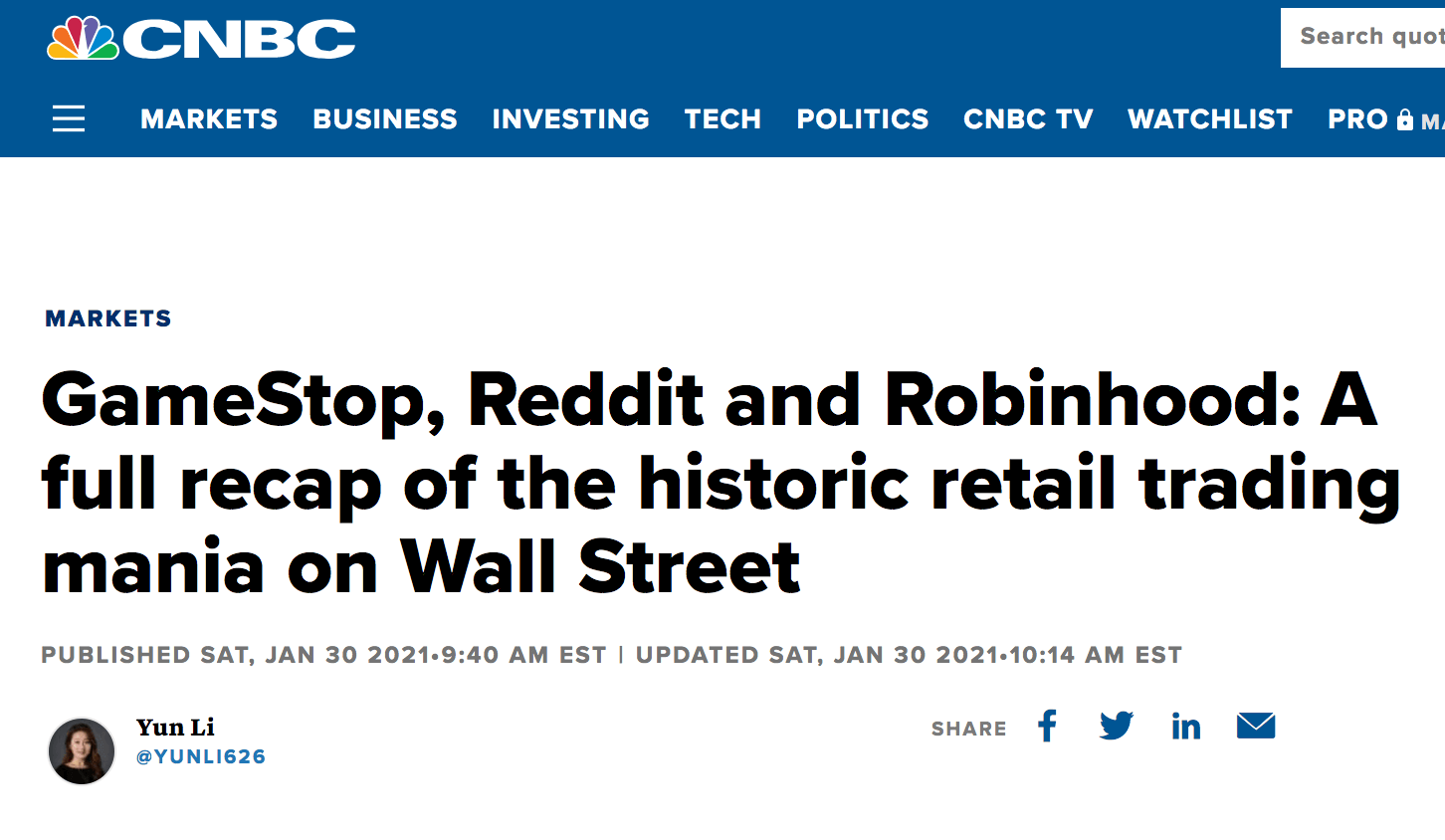Open author Yun Li's profile
The width and height of the screenshot is (1445, 840).
click(175, 727)
